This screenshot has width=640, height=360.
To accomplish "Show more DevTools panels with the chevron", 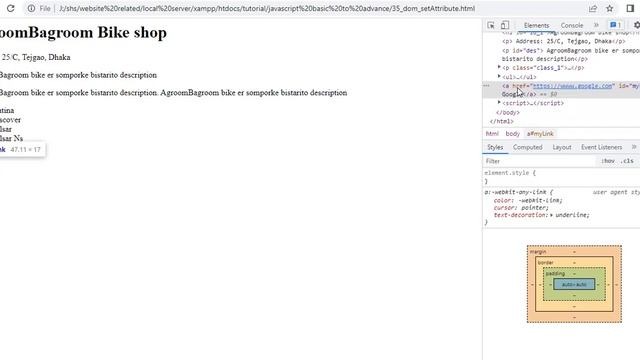I will 596,25.
